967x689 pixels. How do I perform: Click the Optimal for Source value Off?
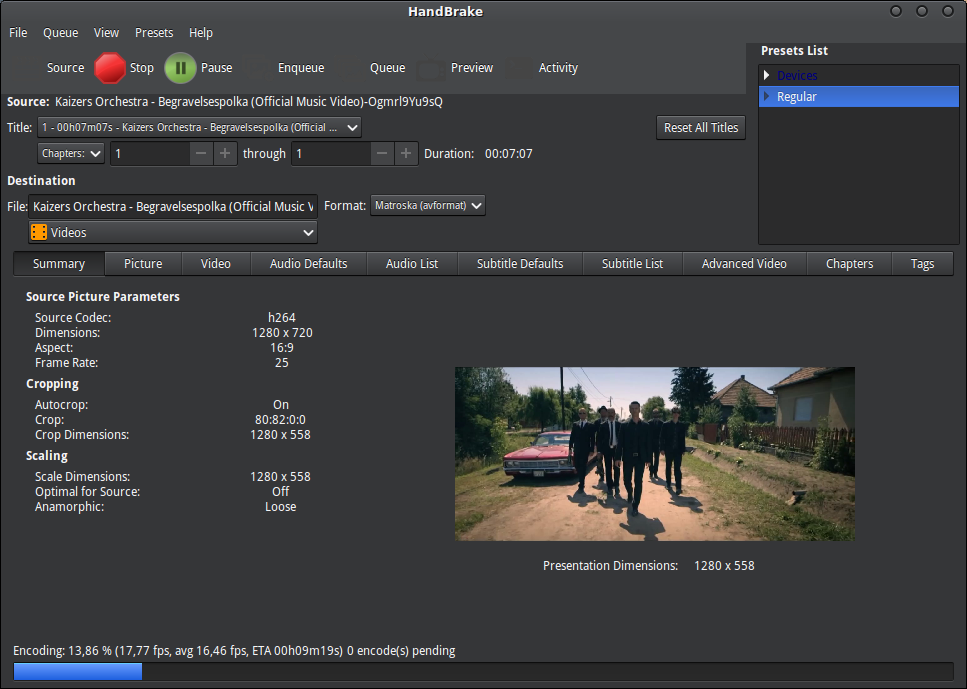tap(281, 492)
